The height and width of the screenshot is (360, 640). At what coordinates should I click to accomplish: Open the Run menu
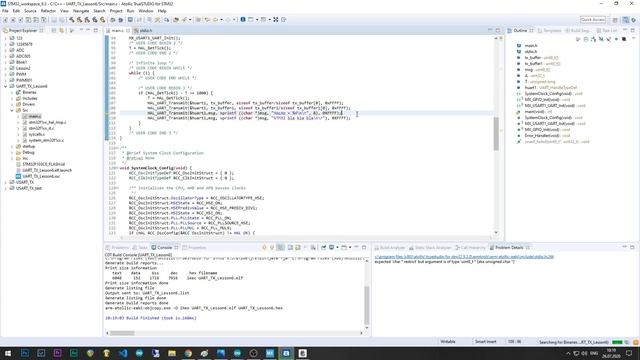[130, 11]
